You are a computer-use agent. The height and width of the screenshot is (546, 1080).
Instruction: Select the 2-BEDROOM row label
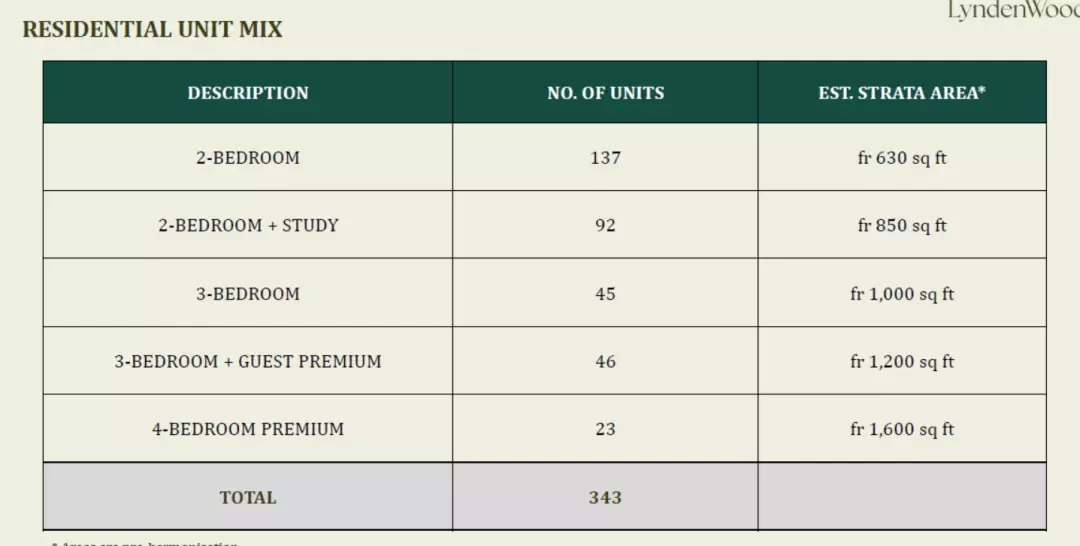point(248,158)
